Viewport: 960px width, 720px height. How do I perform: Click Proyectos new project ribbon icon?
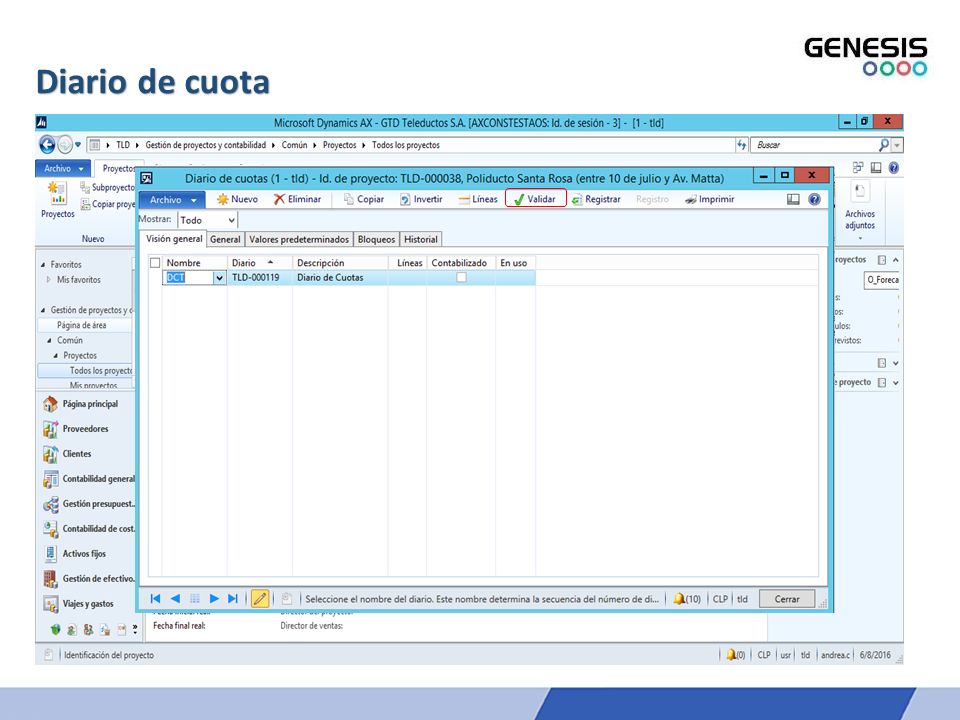[x=58, y=200]
